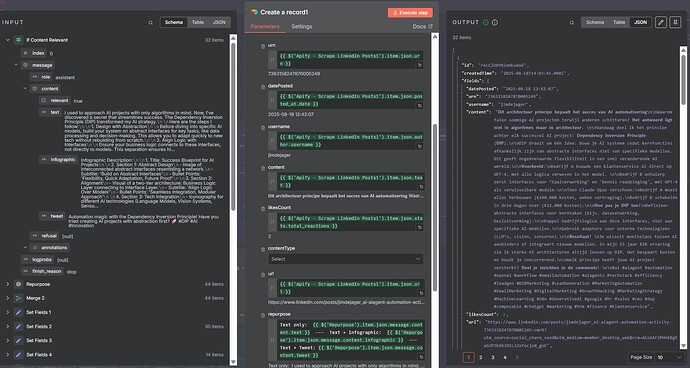The height and width of the screenshot is (368, 690).
Task: Click the Execute step button
Action: coord(410,13)
